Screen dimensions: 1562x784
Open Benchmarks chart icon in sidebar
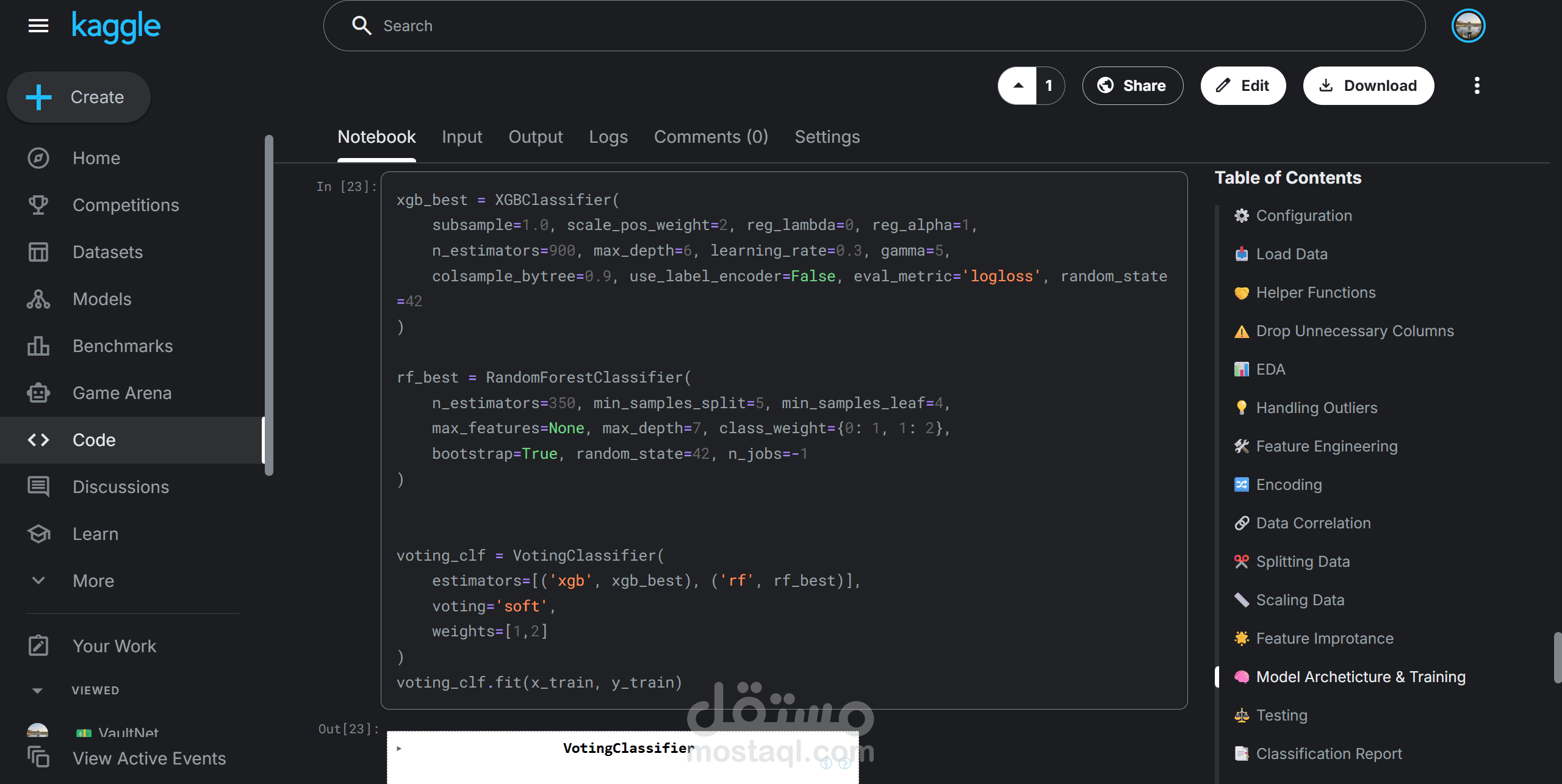tap(38, 346)
